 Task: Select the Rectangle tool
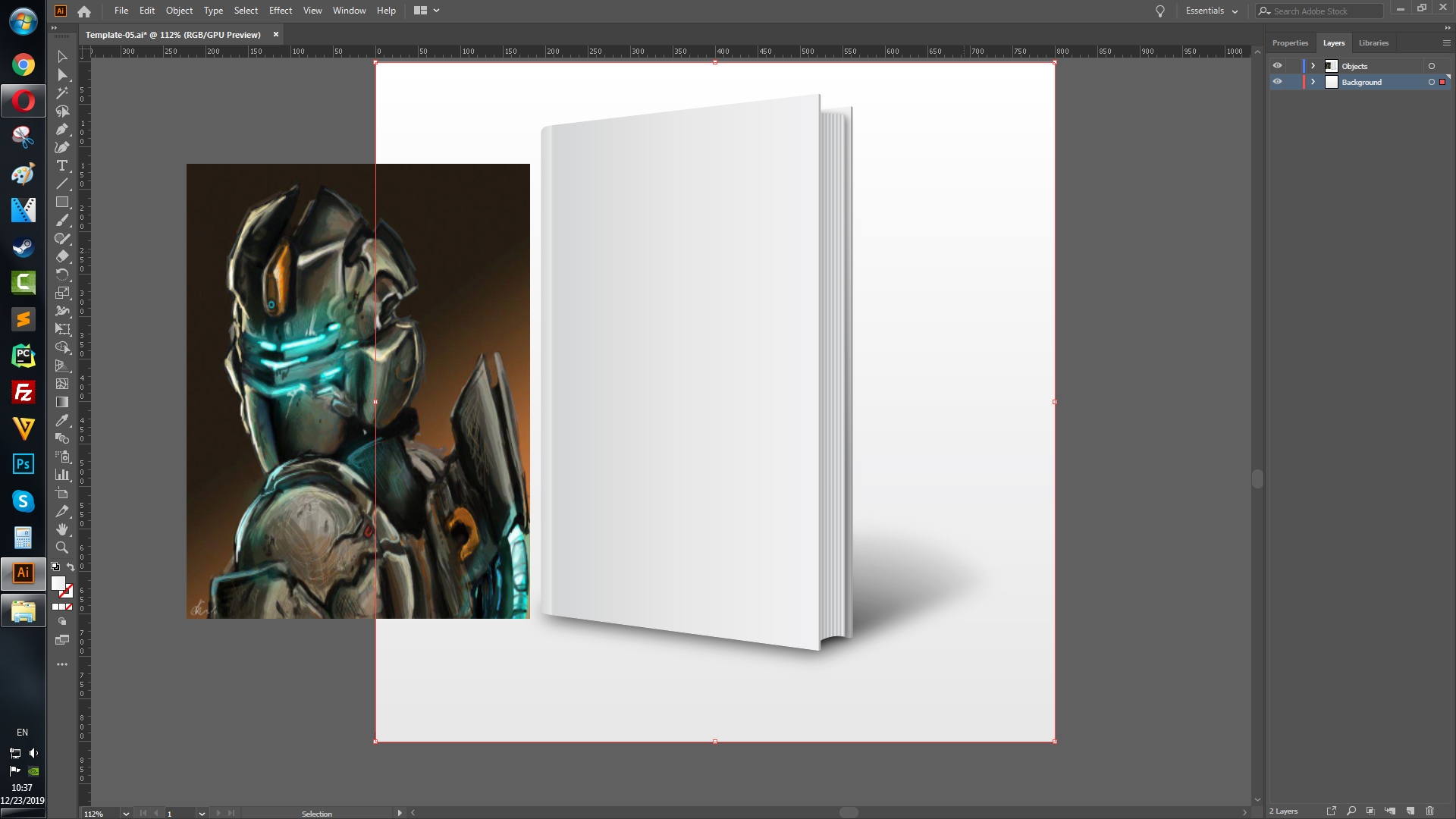pos(62,202)
